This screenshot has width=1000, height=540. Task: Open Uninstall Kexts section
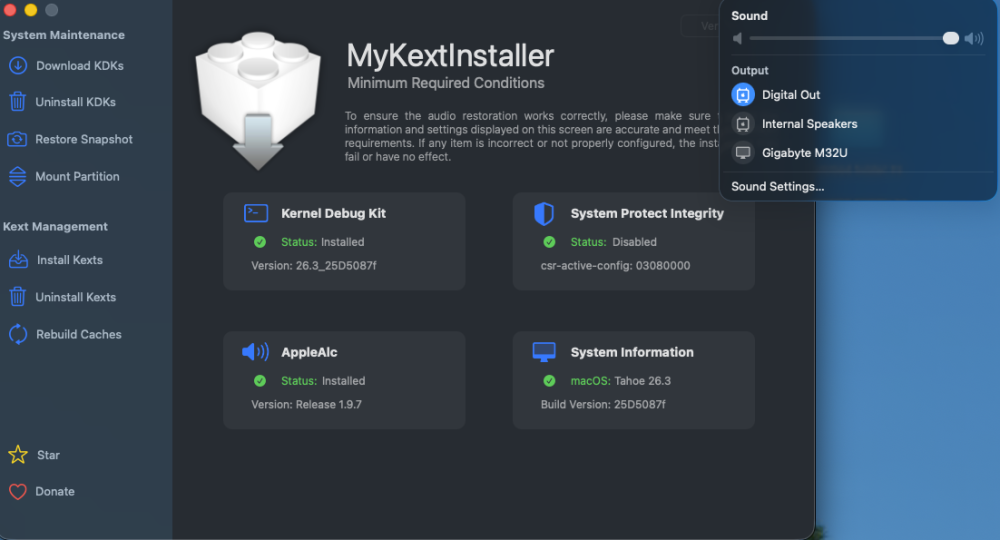coord(75,297)
